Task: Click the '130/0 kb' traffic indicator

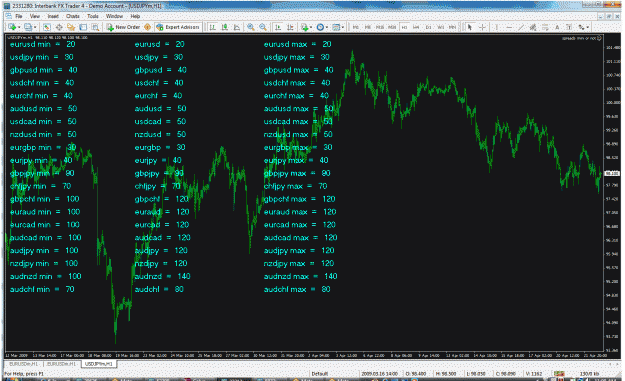Action: coord(590,374)
